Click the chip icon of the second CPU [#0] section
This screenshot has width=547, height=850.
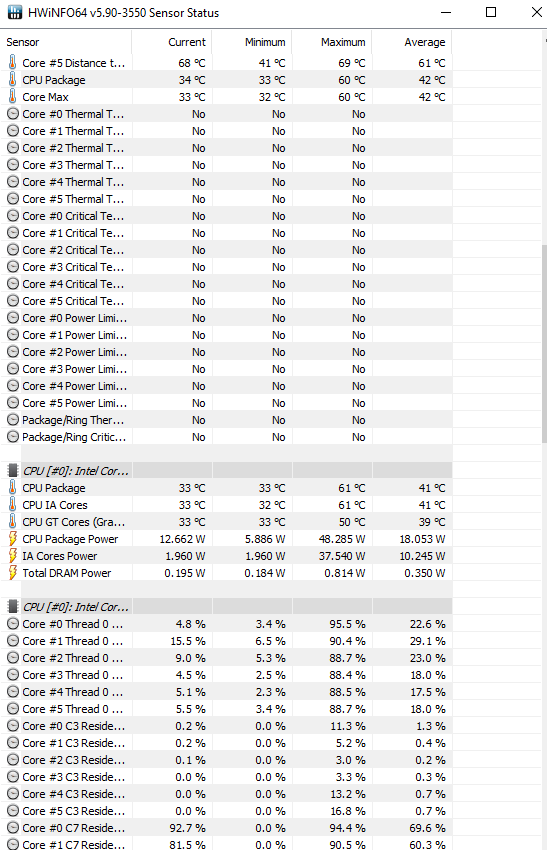[12, 606]
